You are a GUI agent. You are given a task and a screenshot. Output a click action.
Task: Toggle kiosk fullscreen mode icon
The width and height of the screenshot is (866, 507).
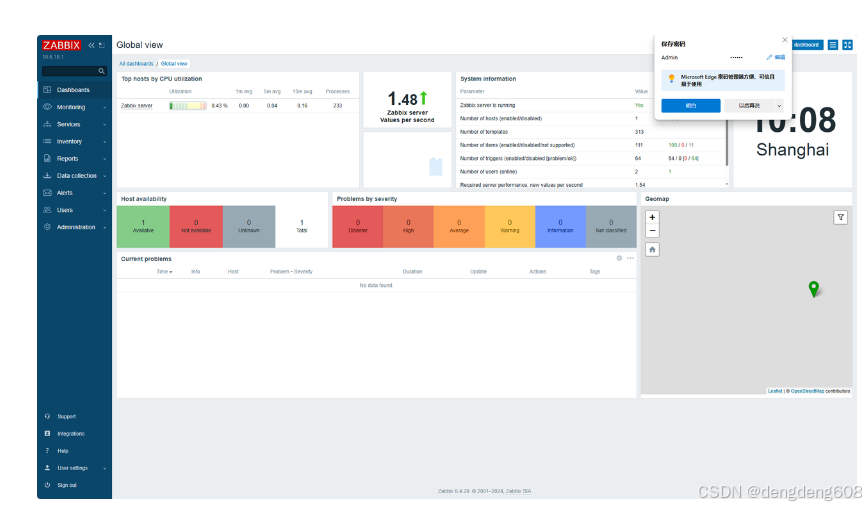coord(847,45)
